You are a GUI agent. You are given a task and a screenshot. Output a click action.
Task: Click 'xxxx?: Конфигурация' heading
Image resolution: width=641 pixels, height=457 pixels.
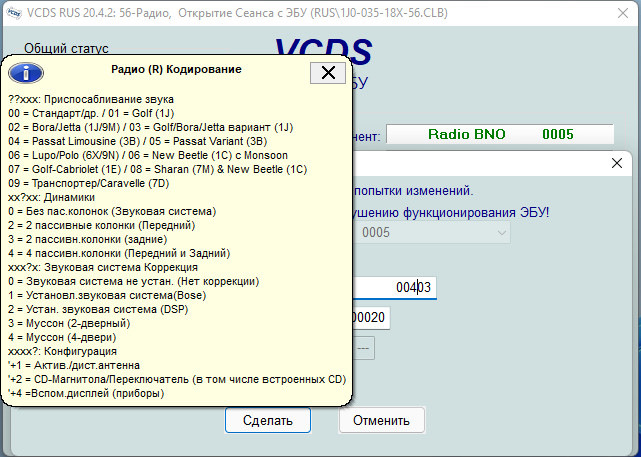[x=62, y=351]
